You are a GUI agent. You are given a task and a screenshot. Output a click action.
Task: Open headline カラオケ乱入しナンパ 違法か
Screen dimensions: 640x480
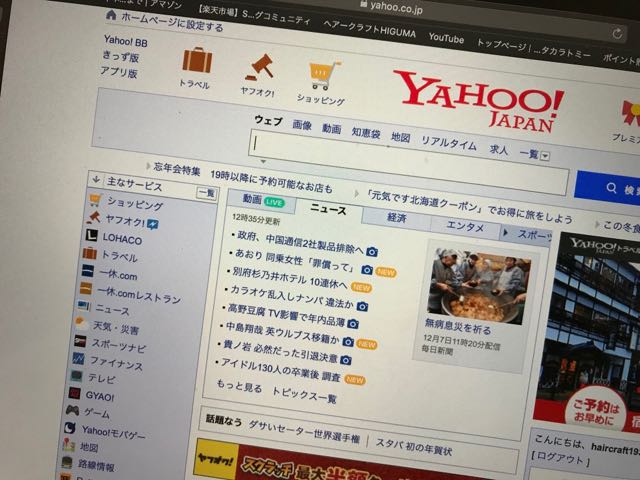pos(291,297)
